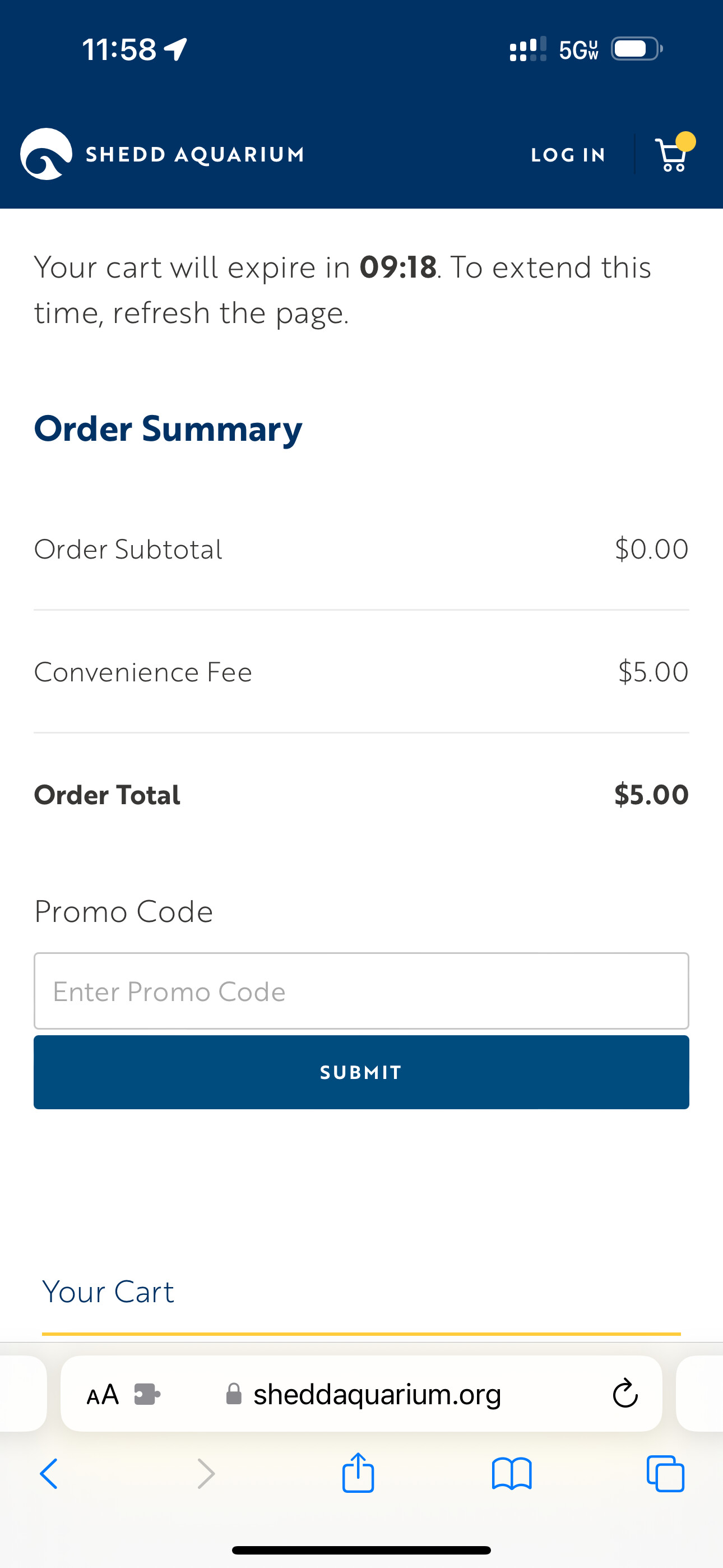Show all Safari tabs icon
This screenshot has height=1568, width=723.
pyautogui.click(x=665, y=1474)
